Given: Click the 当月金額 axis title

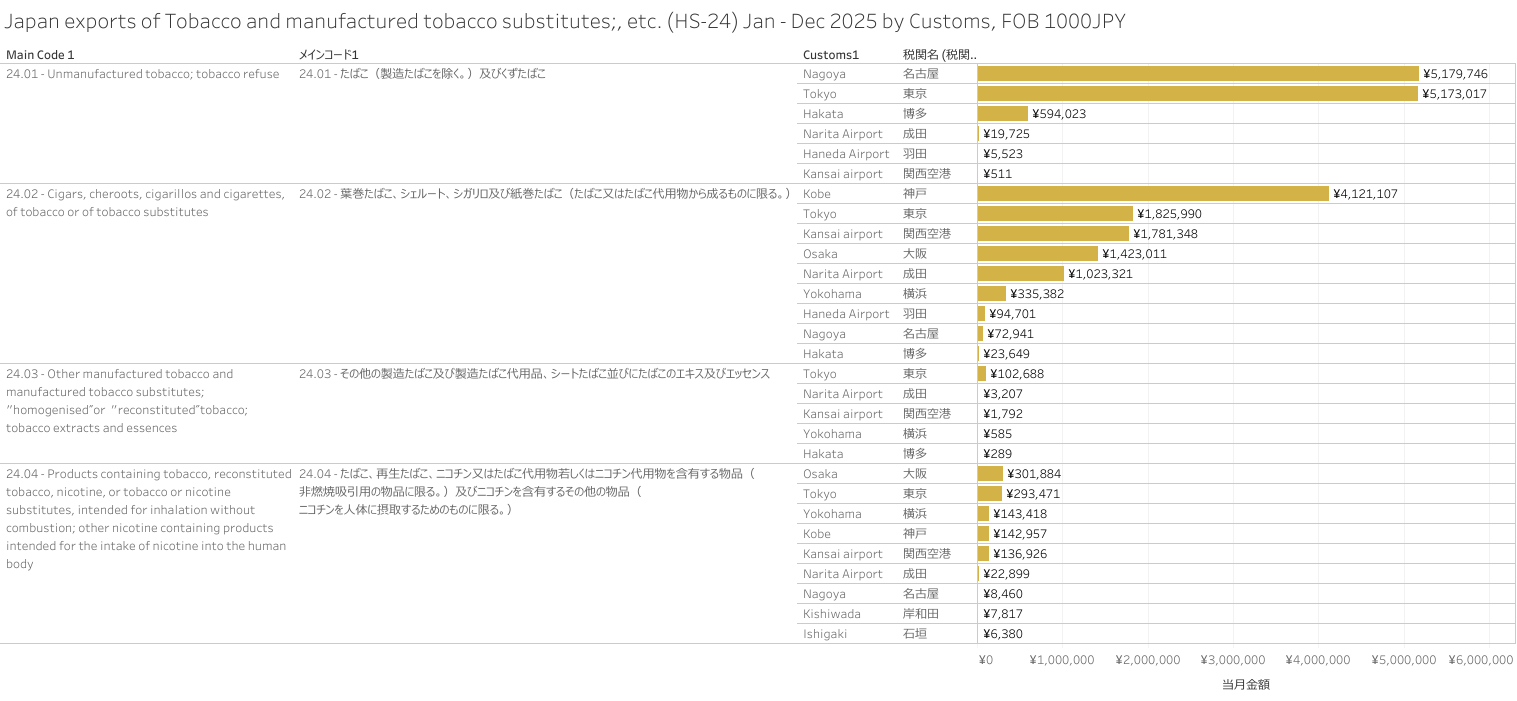Looking at the screenshot, I should click(1245, 685).
